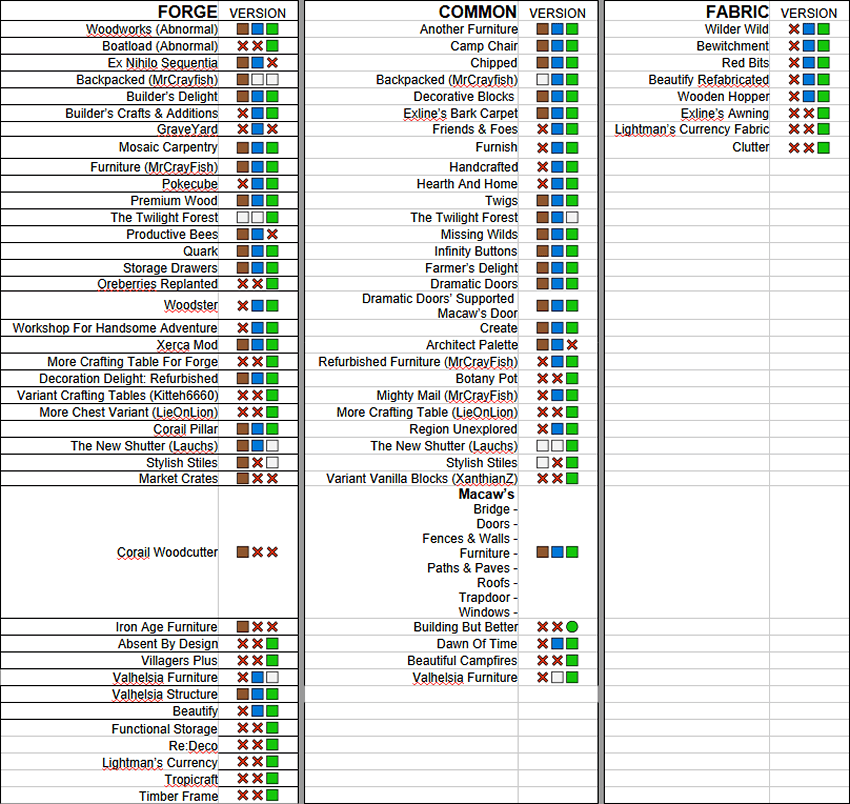The image size is (850, 804).
Task: Click the blue square in Bewitchment row
Action: tap(809, 46)
